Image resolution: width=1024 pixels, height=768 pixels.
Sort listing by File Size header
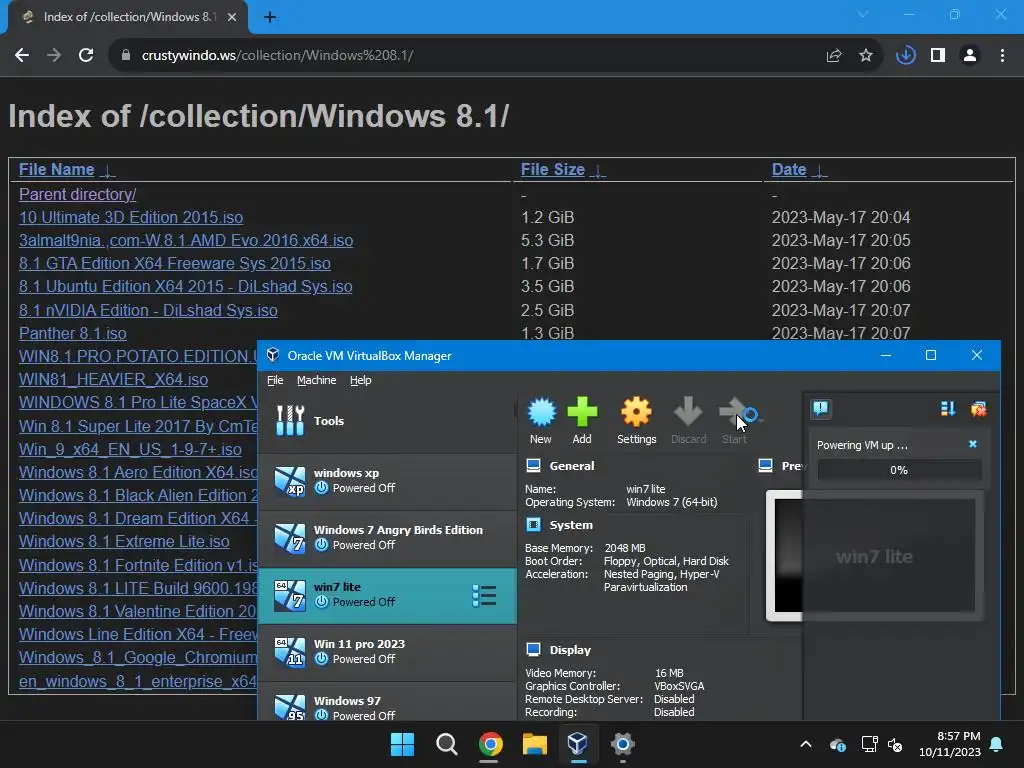click(x=563, y=170)
